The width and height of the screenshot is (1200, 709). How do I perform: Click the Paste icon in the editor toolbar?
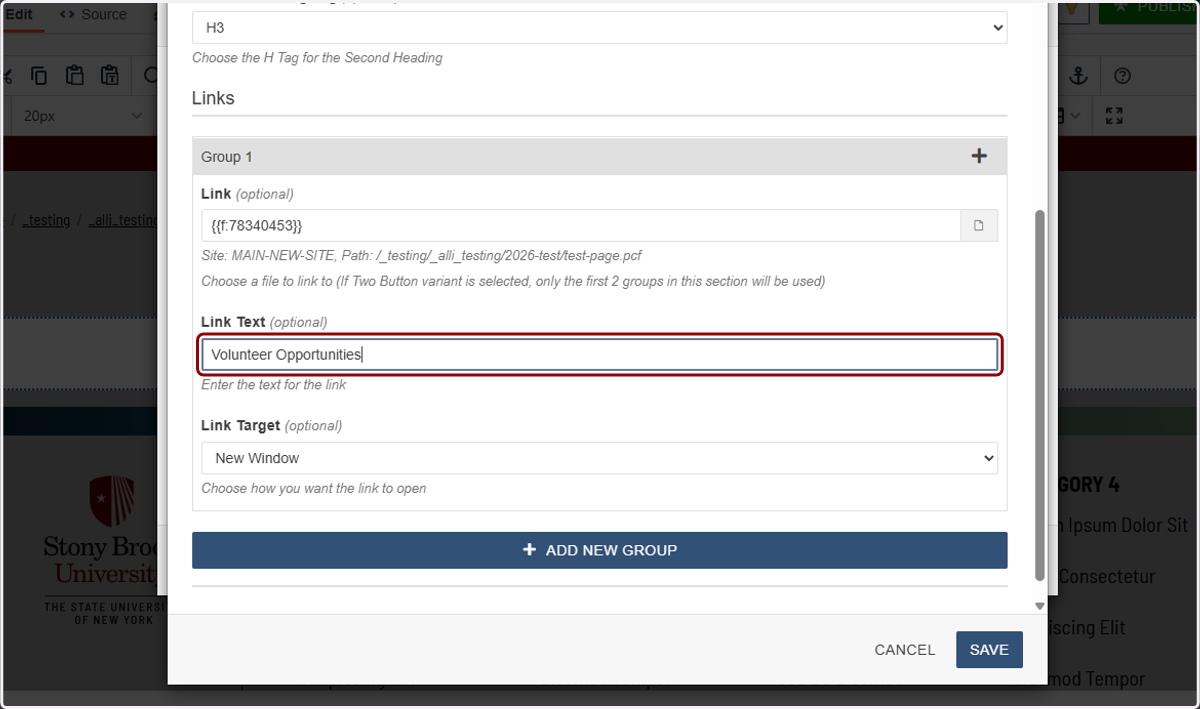point(74,76)
